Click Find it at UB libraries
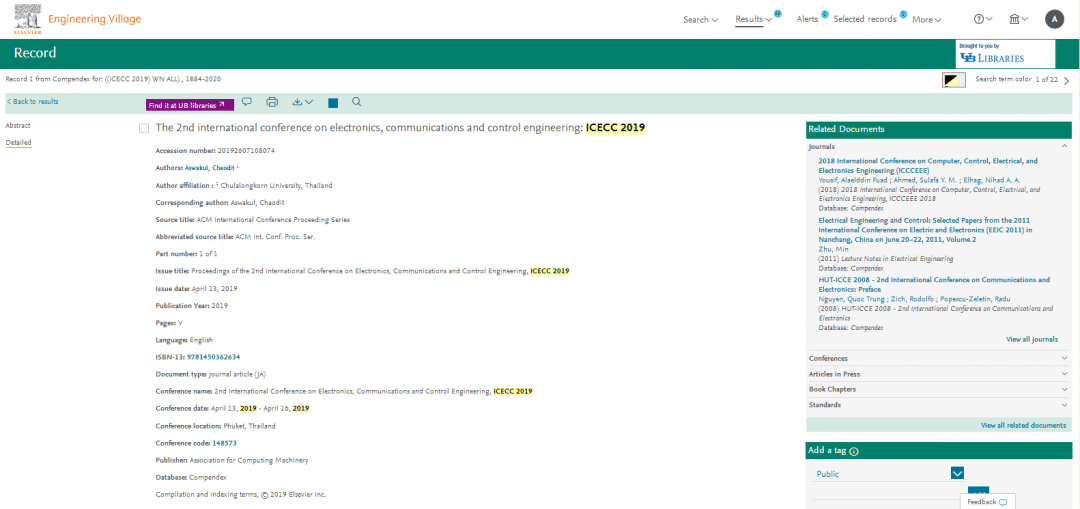 click(189, 105)
